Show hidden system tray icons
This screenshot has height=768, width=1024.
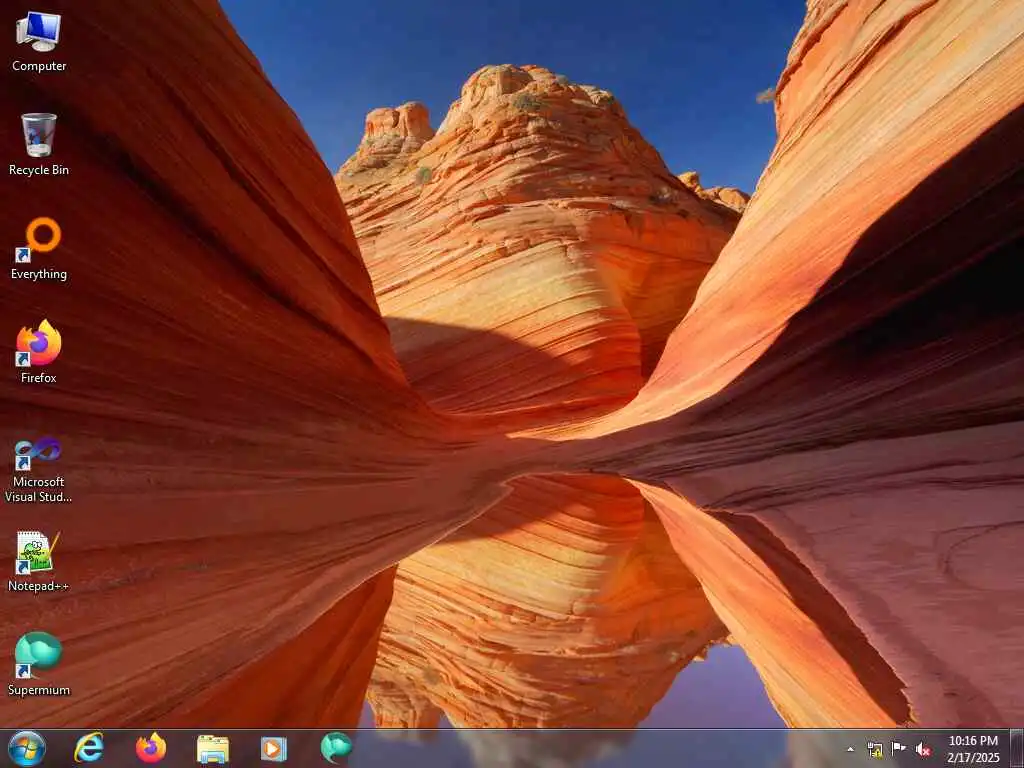coord(850,749)
